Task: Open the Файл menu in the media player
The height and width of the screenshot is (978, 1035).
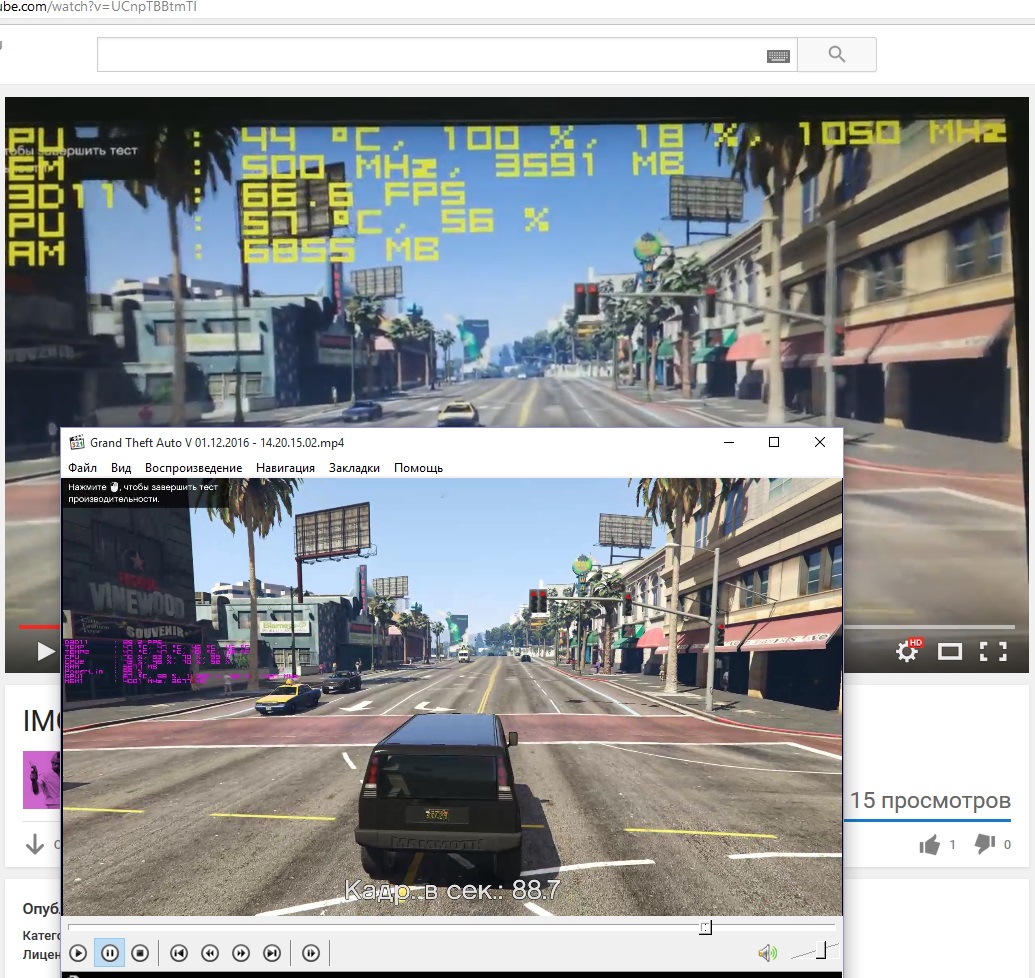Action: 83,468
